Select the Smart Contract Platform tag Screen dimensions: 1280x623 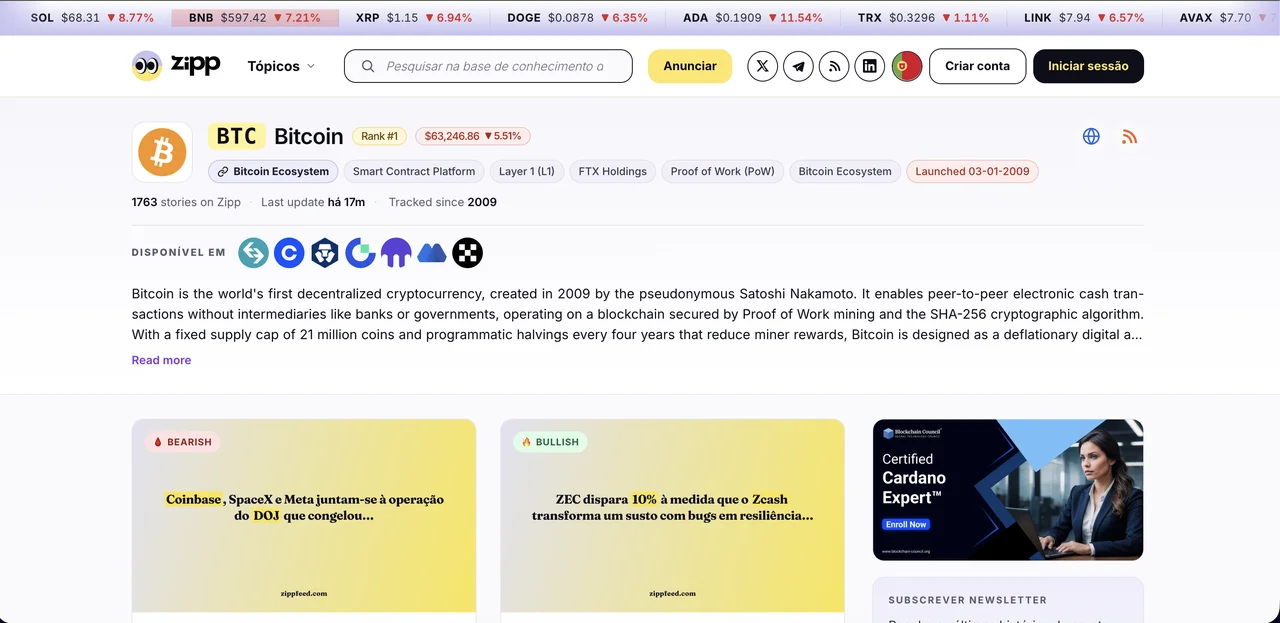pyautogui.click(x=414, y=171)
